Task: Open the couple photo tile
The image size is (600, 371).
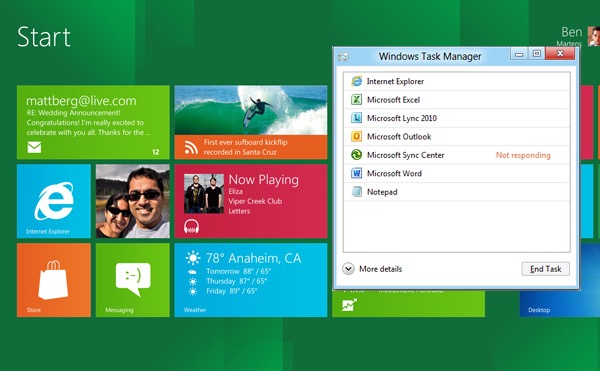Action: [133, 201]
